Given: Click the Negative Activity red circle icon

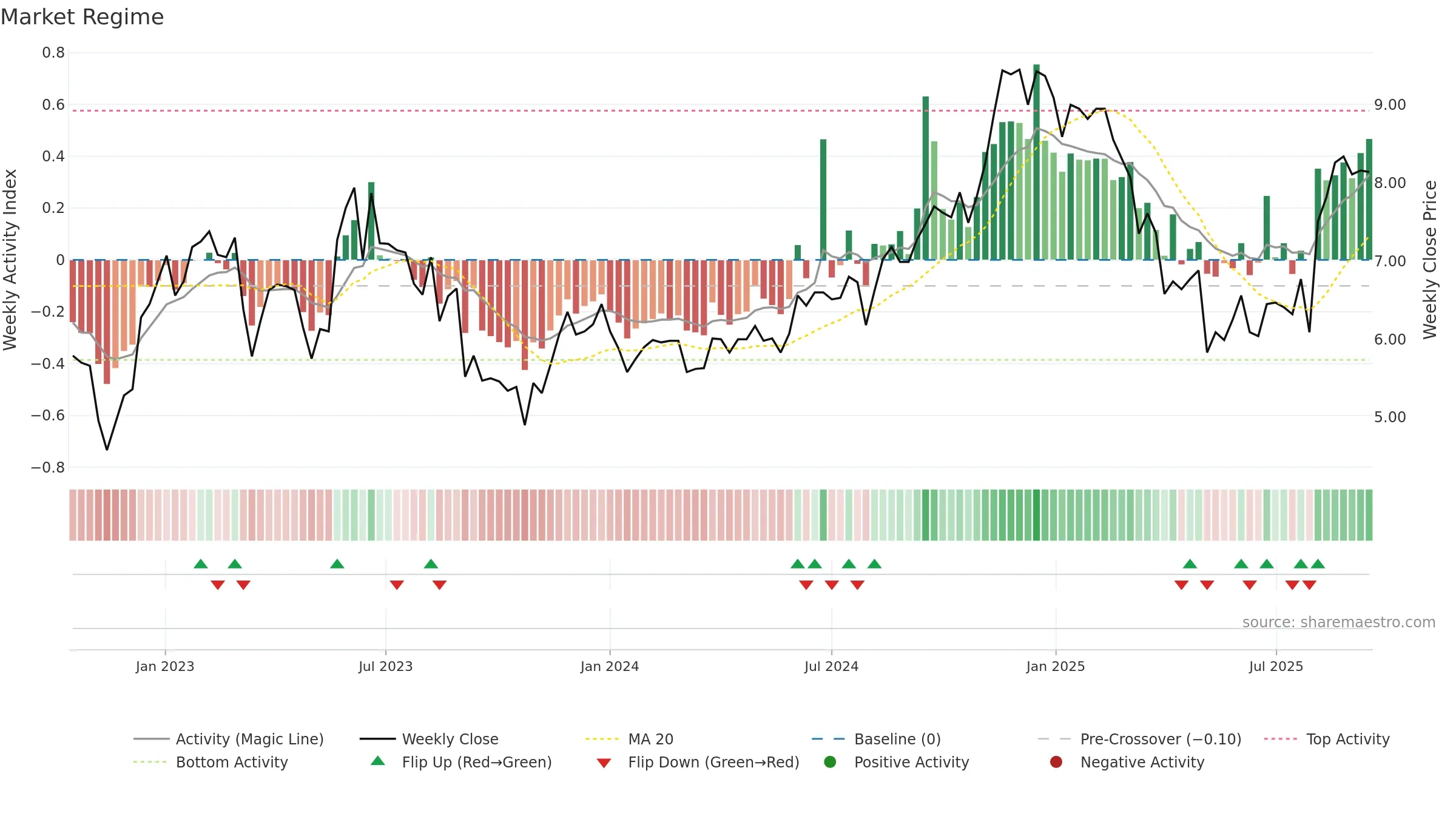Looking at the screenshot, I should (1056, 761).
